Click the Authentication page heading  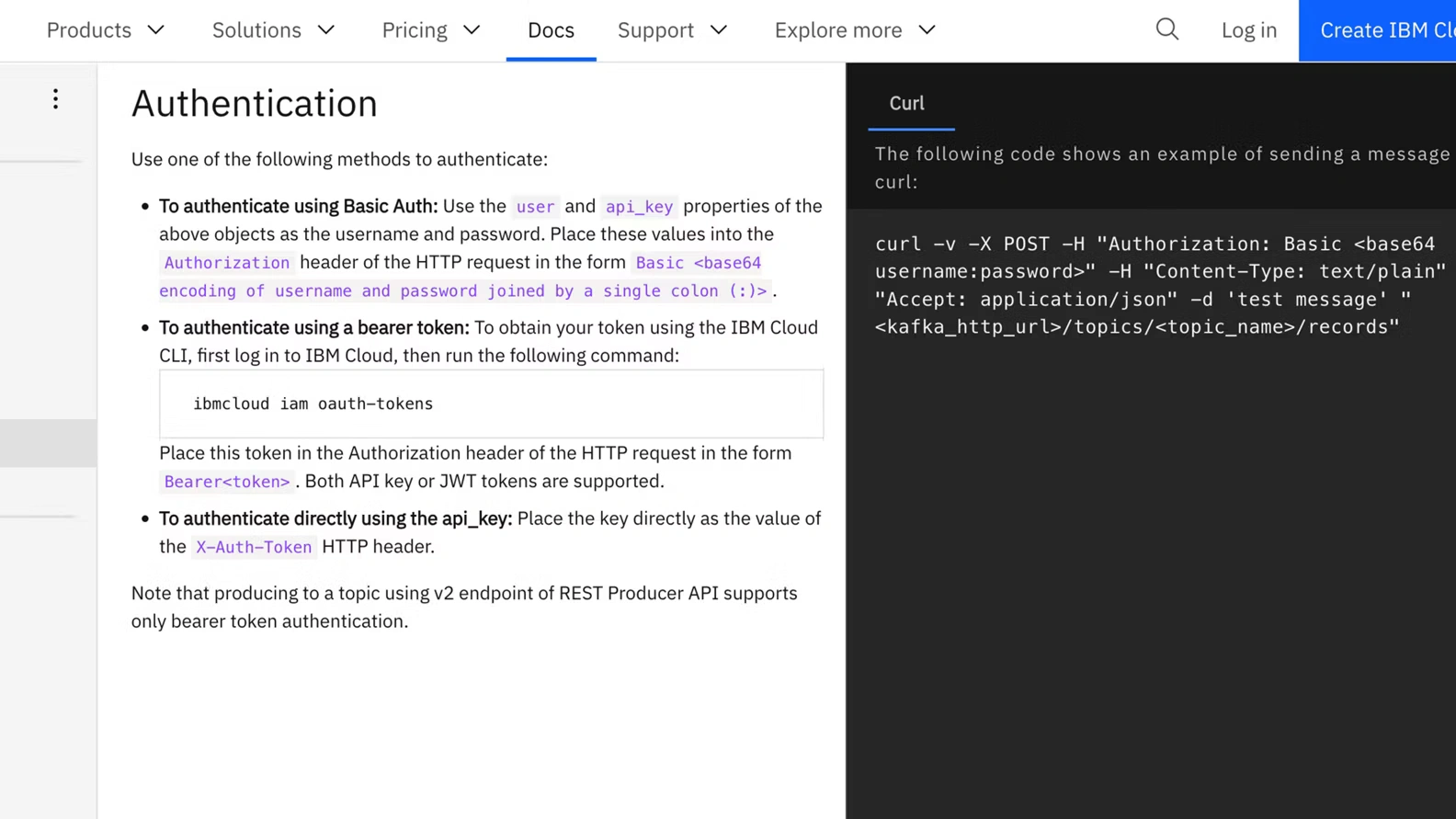tap(254, 103)
